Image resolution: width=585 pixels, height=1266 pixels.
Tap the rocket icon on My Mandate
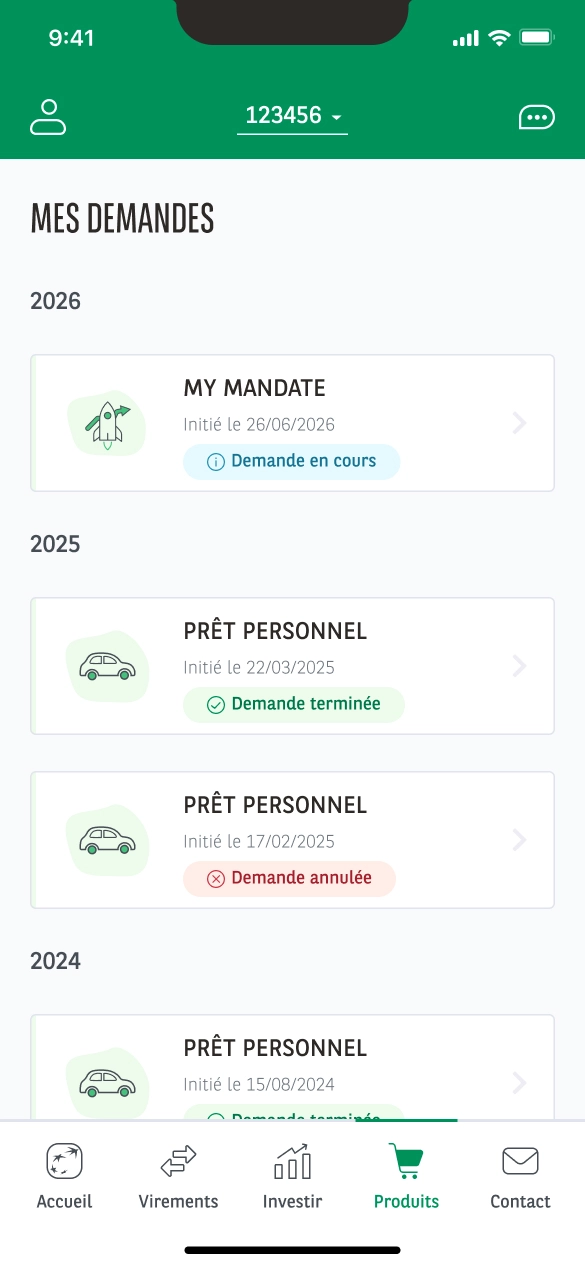point(107,422)
